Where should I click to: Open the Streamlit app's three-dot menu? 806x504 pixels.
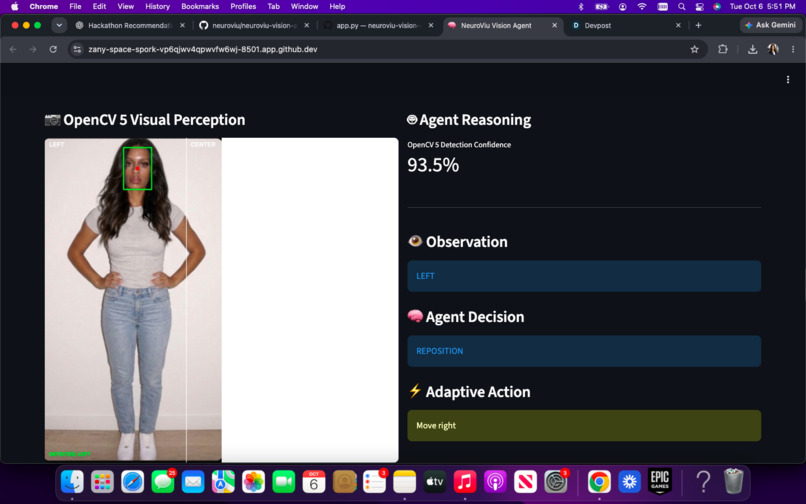click(788, 80)
